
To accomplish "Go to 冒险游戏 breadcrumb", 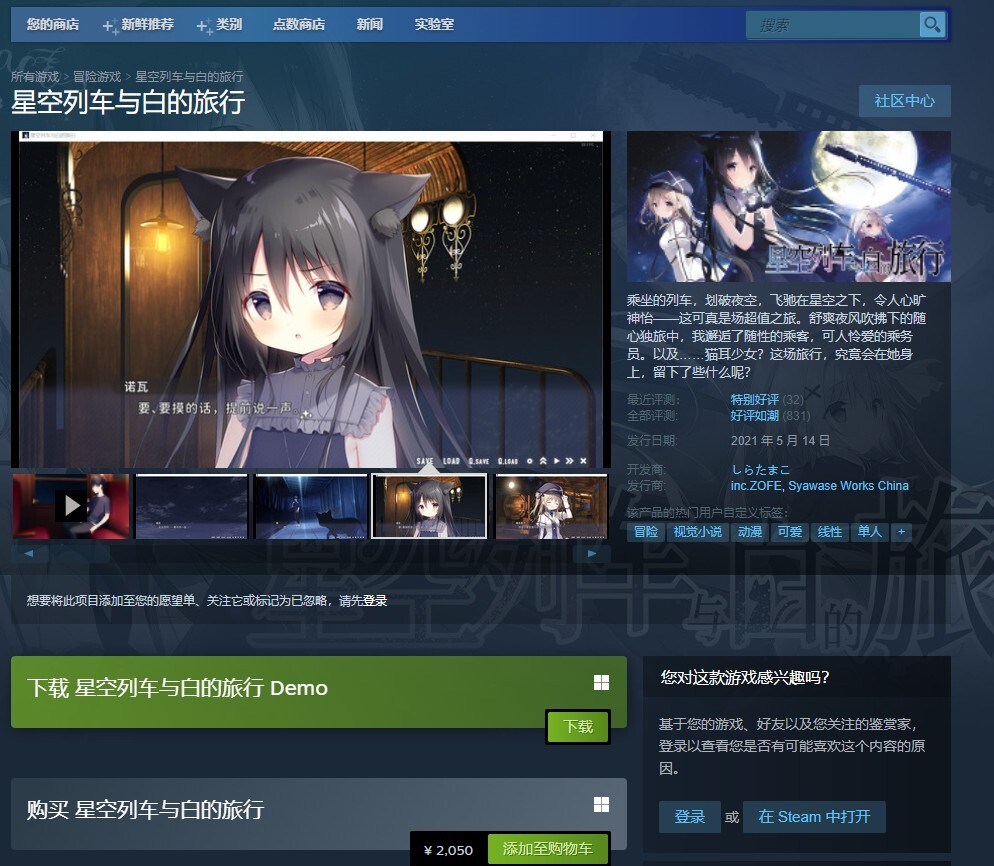I will (x=97, y=77).
